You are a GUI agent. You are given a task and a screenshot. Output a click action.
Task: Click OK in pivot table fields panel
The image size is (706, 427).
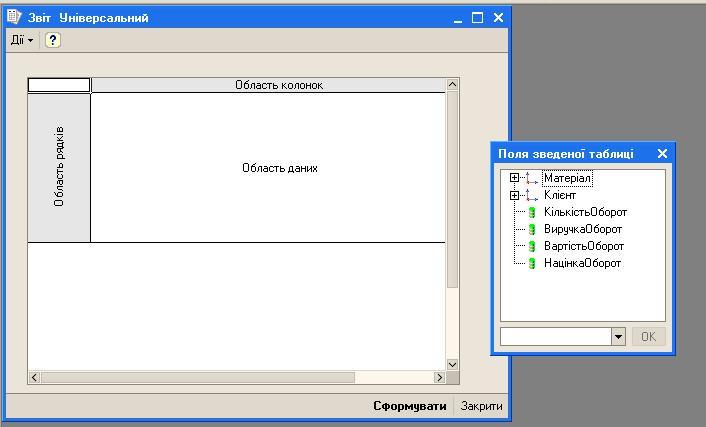(x=648, y=336)
